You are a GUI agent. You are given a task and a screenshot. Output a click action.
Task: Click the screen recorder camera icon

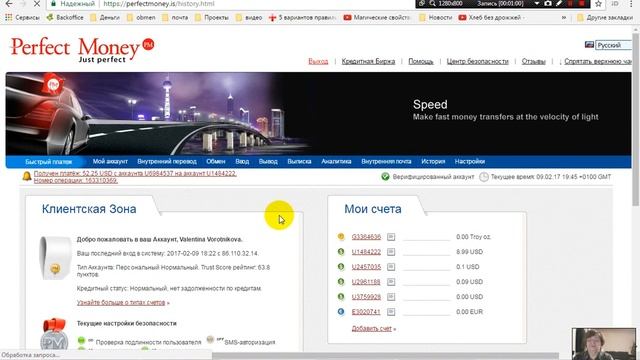click(x=548, y=4)
